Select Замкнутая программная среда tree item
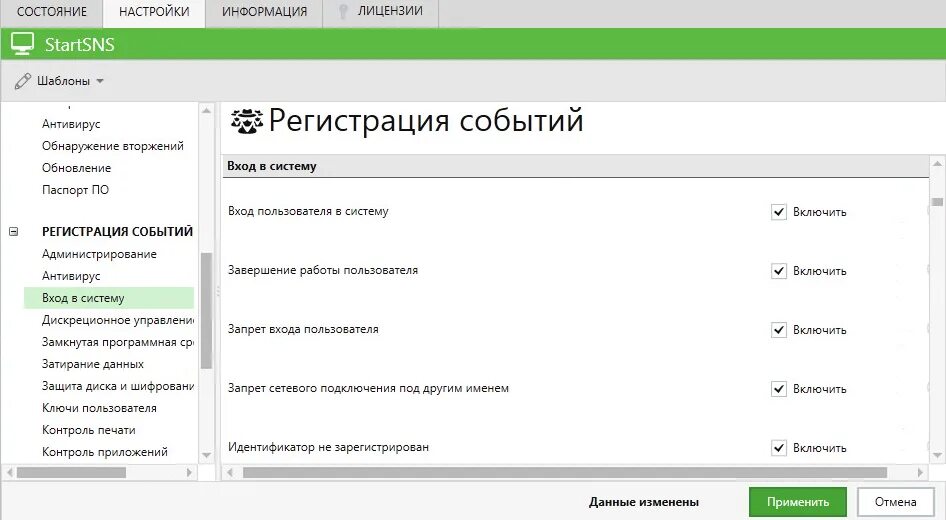The height and width of the screenshot is (520, 946). (x=118, y=342)
